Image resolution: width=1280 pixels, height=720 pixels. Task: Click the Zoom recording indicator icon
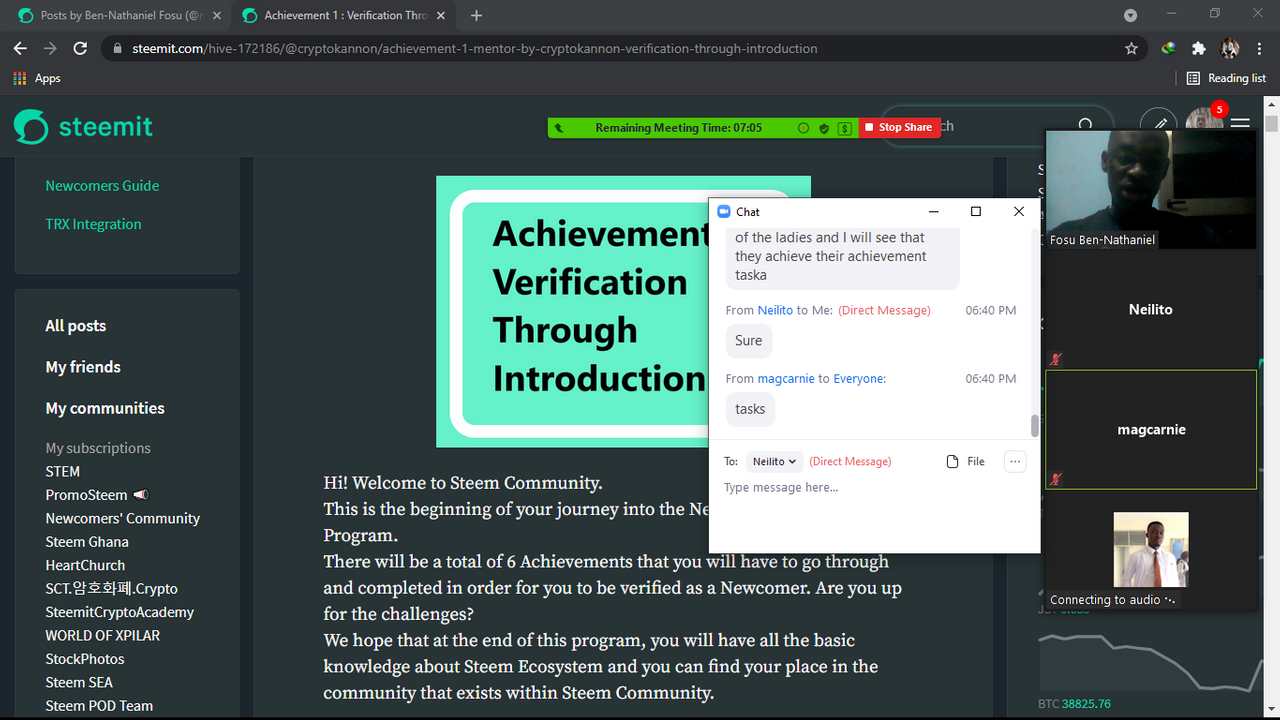(803, 128)
